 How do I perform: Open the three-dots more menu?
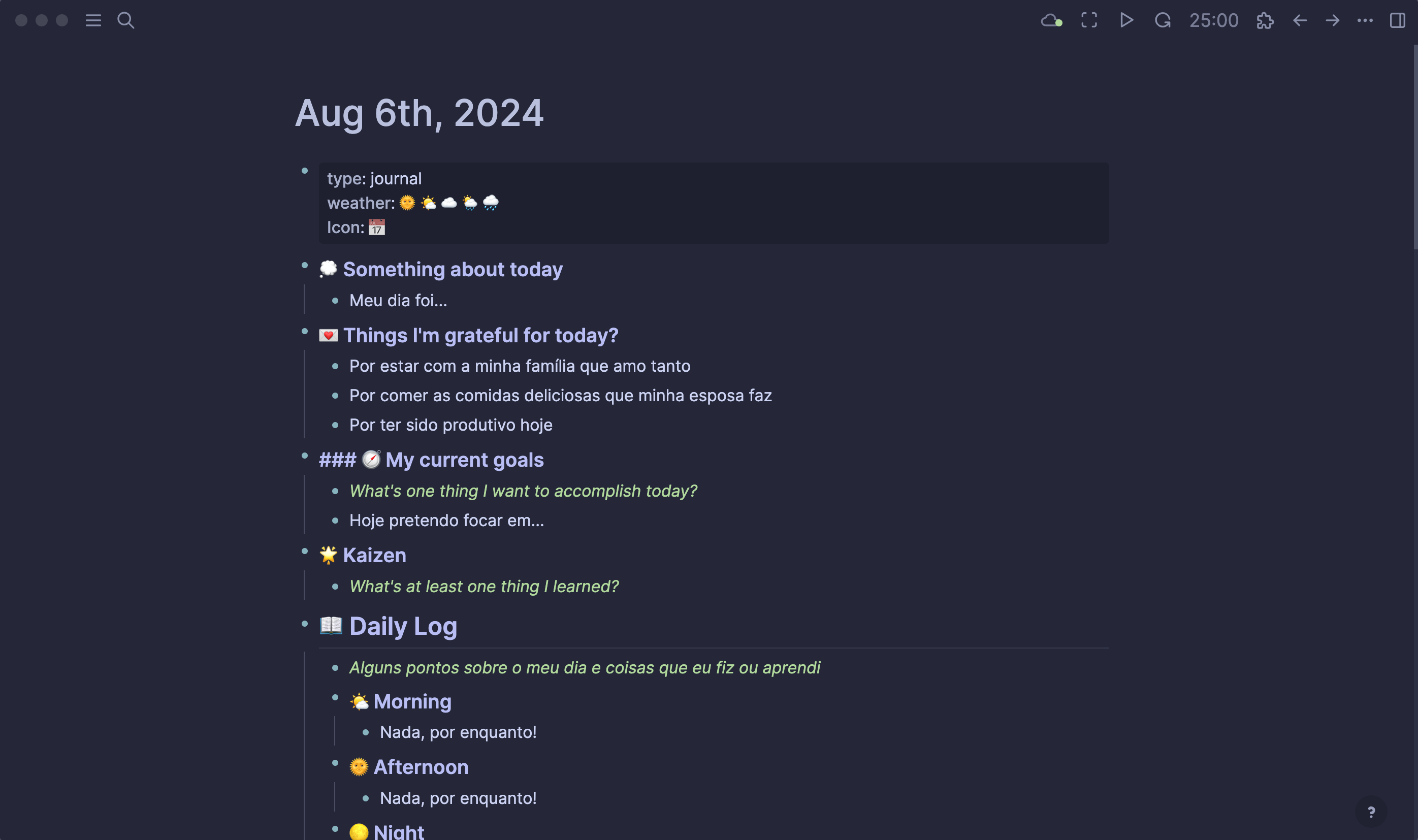[1365, 20]
